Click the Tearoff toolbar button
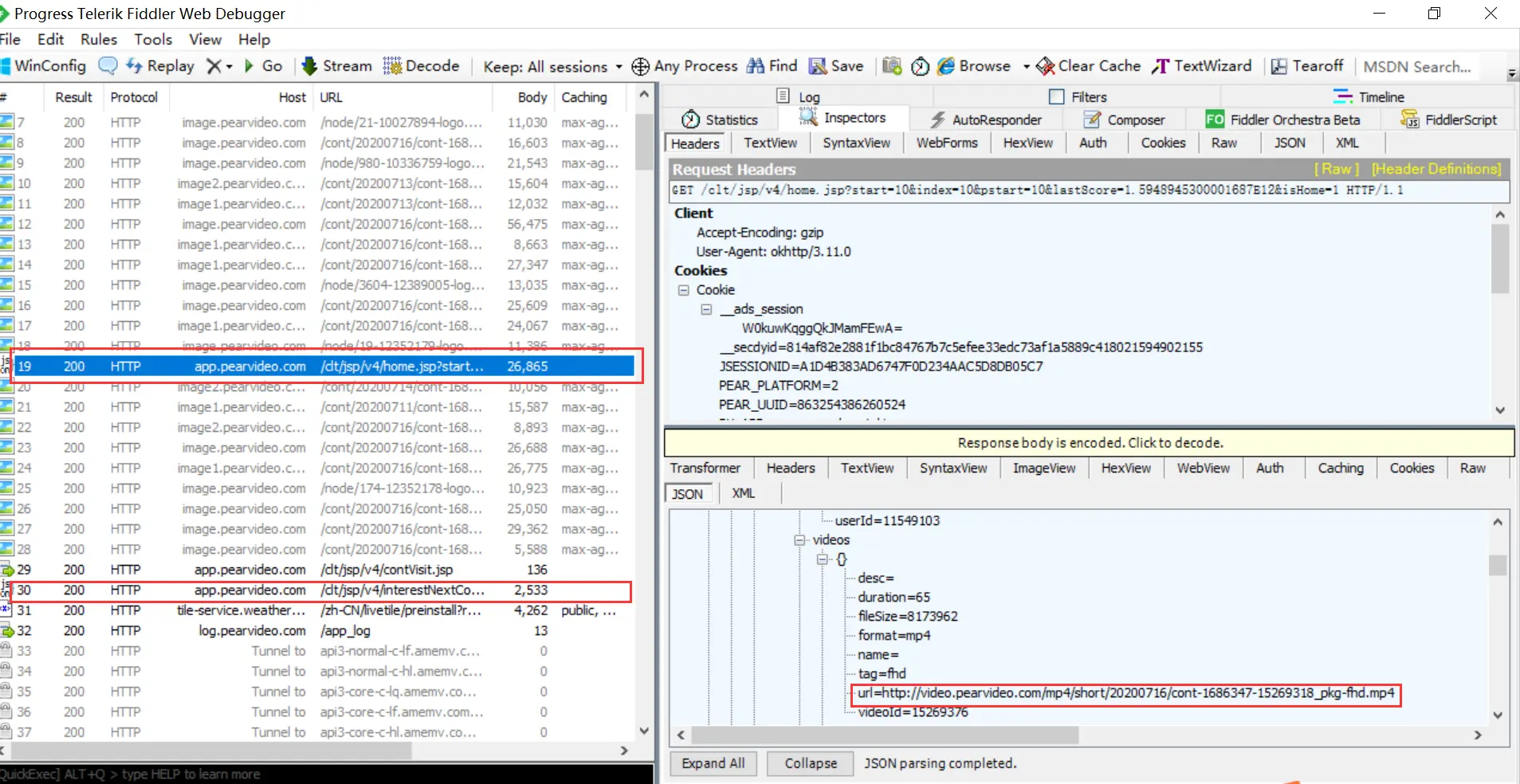1520x784 pixels. pos(1307,66)
